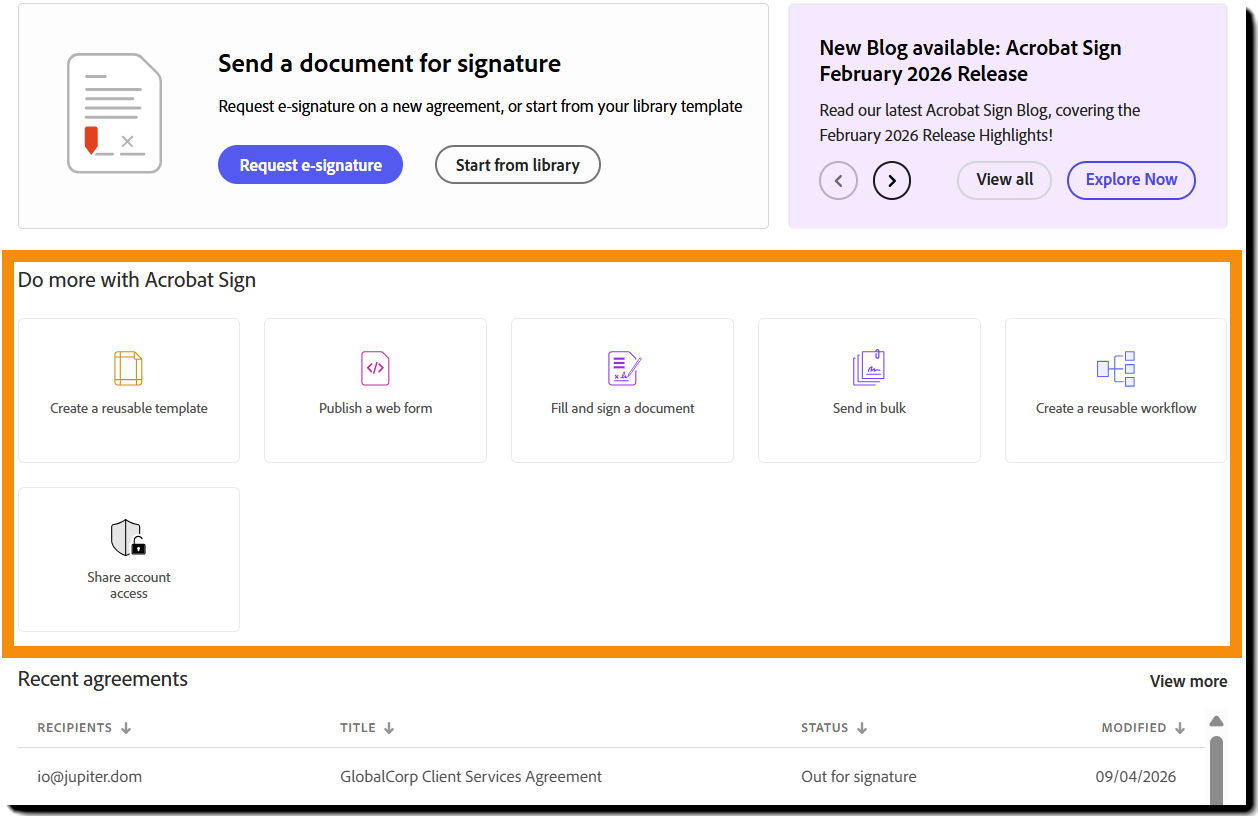Click the Share account access shield icon
This screenshot has width=1258, height=816.
point(128,538)
